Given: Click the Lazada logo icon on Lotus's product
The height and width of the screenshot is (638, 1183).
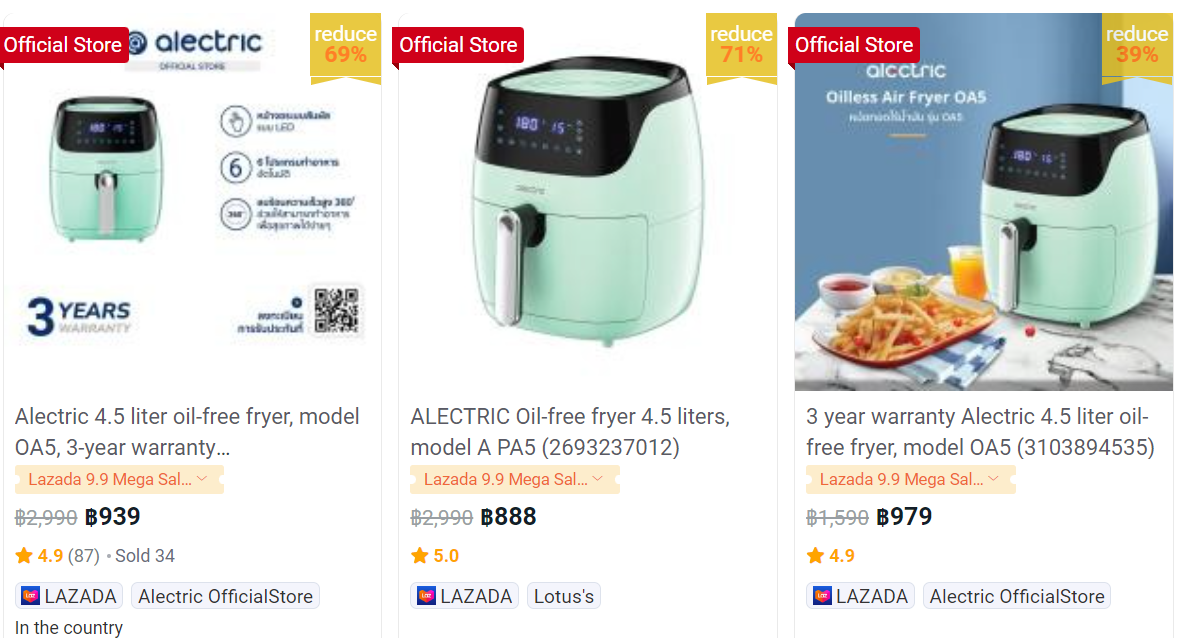Looking at the screenshot, I should click(426, 597).
